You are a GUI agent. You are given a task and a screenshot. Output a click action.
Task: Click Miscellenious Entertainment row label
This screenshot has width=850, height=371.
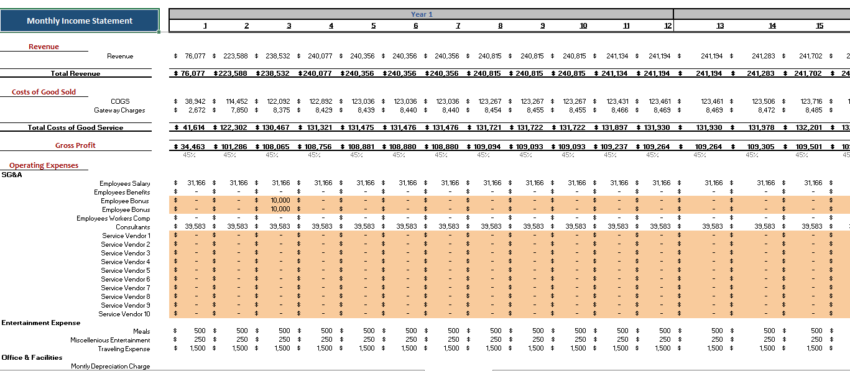[111, 340]
